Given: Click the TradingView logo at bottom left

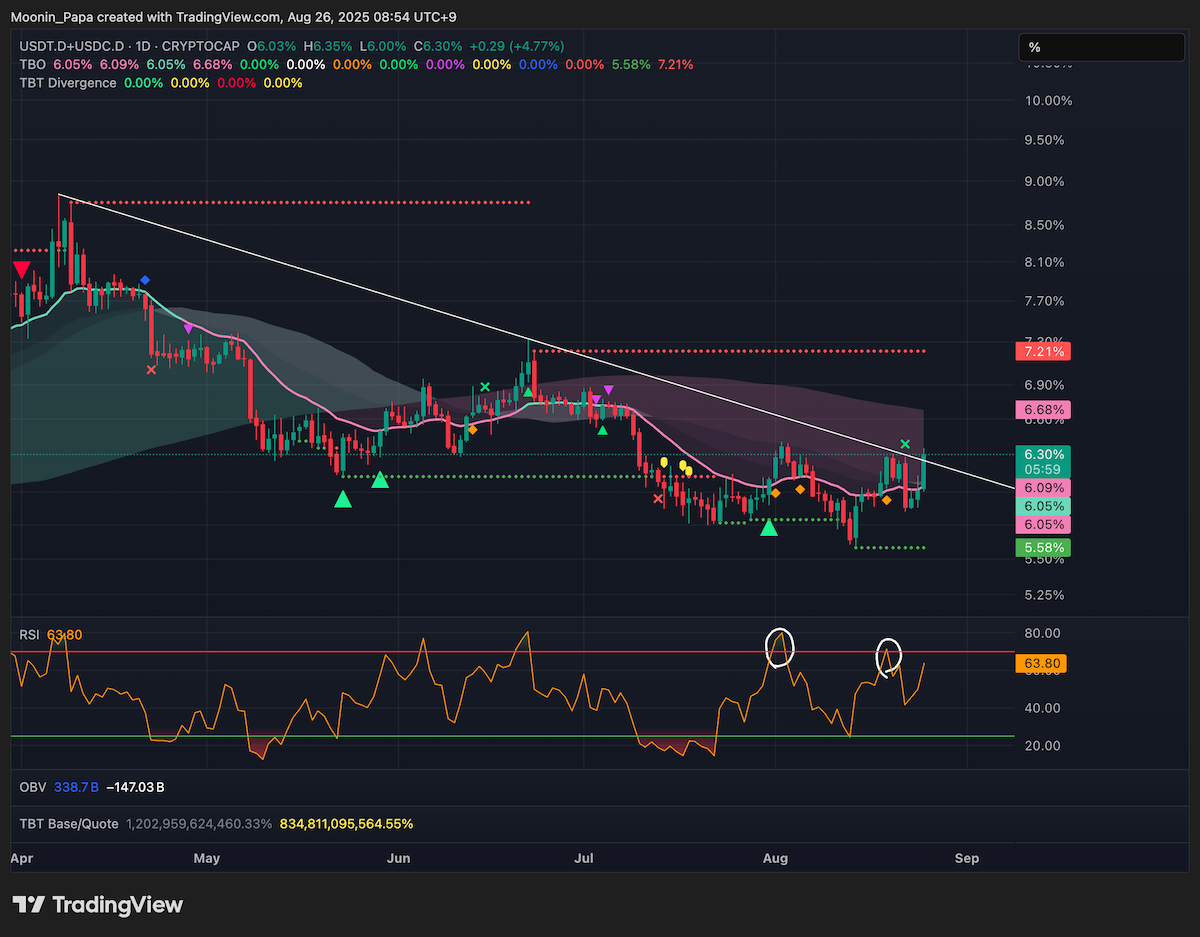Looking at the screenshot, I should (98, 905).
